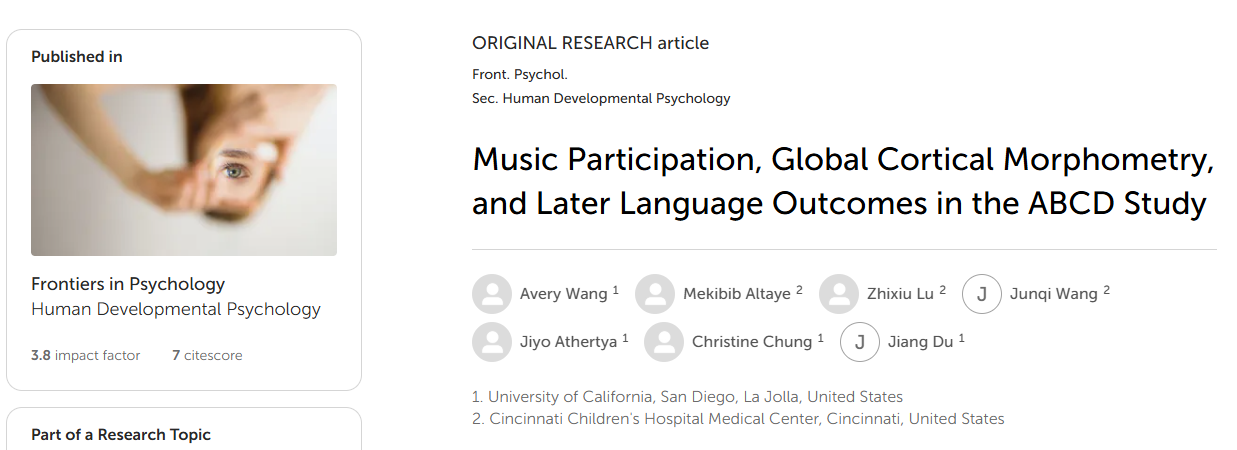
Task: Click the "Sec. Human Developmental Psychology" header text
Action: click(601, 99)
